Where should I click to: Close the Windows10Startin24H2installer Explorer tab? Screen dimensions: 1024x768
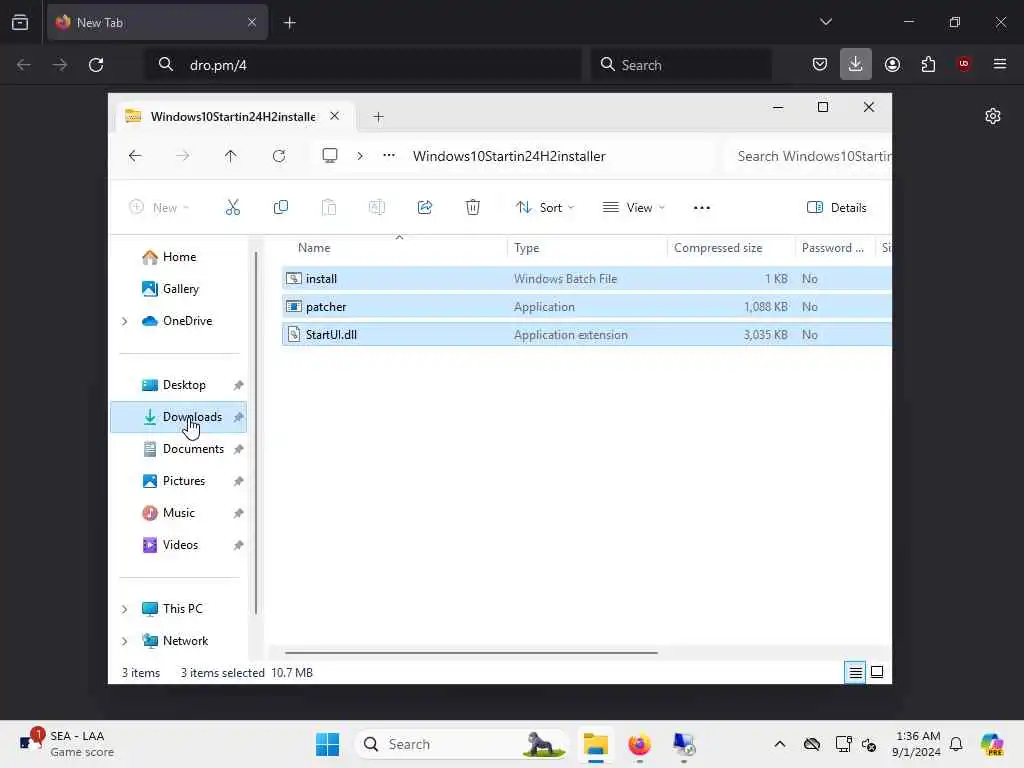pos(334,116)
